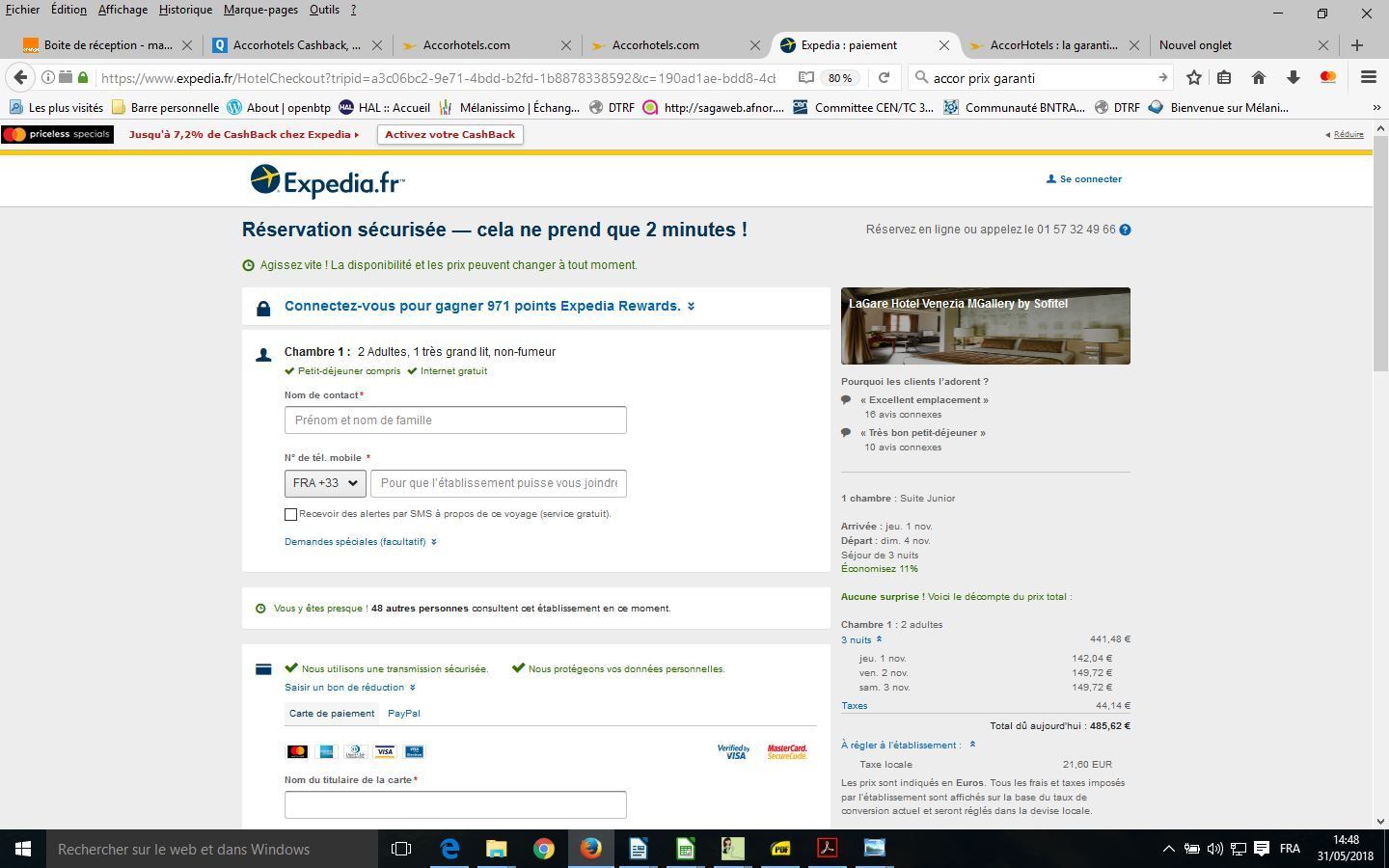Click the Firefox back arrow button
The width and height of the screenshot is (1389, 868).
(x=20, y=77)
